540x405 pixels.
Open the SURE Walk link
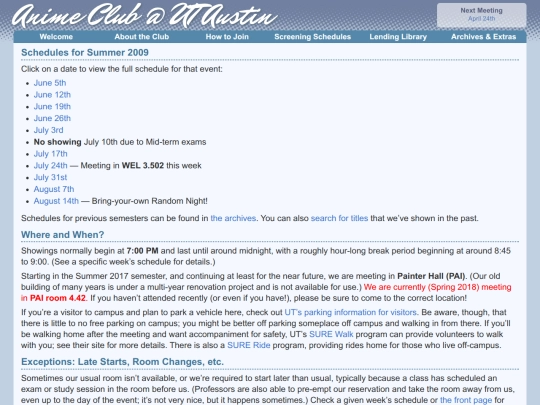click(331, 334)
